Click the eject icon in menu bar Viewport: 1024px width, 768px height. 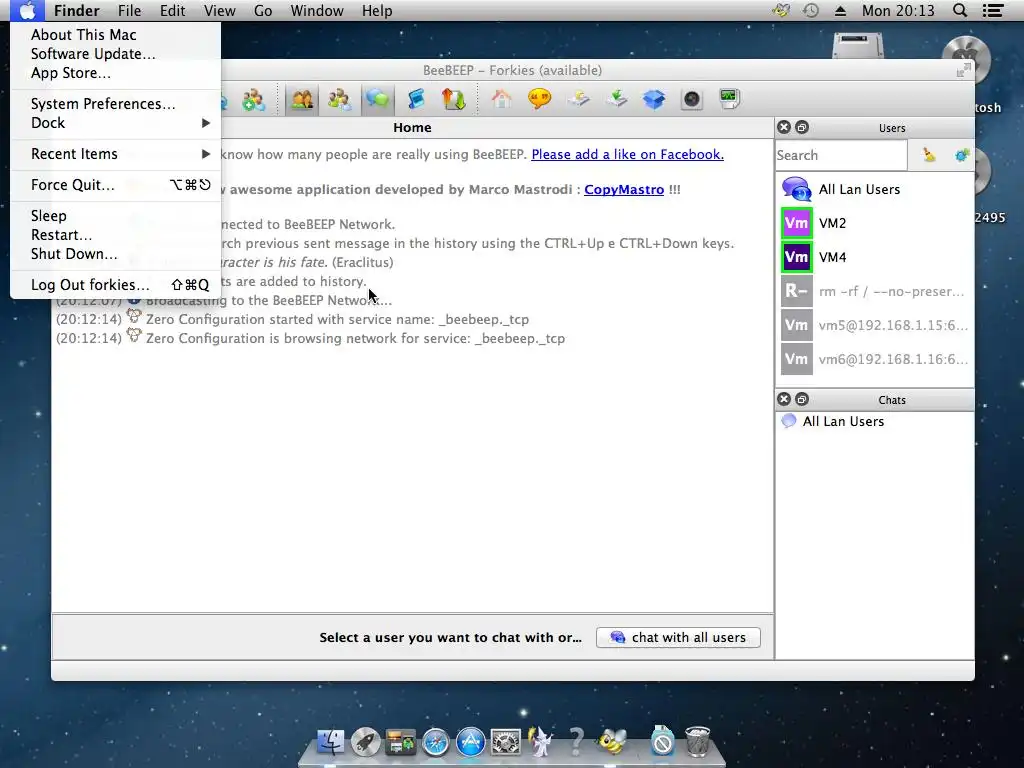pyautogui.click(x=840, y=10)
